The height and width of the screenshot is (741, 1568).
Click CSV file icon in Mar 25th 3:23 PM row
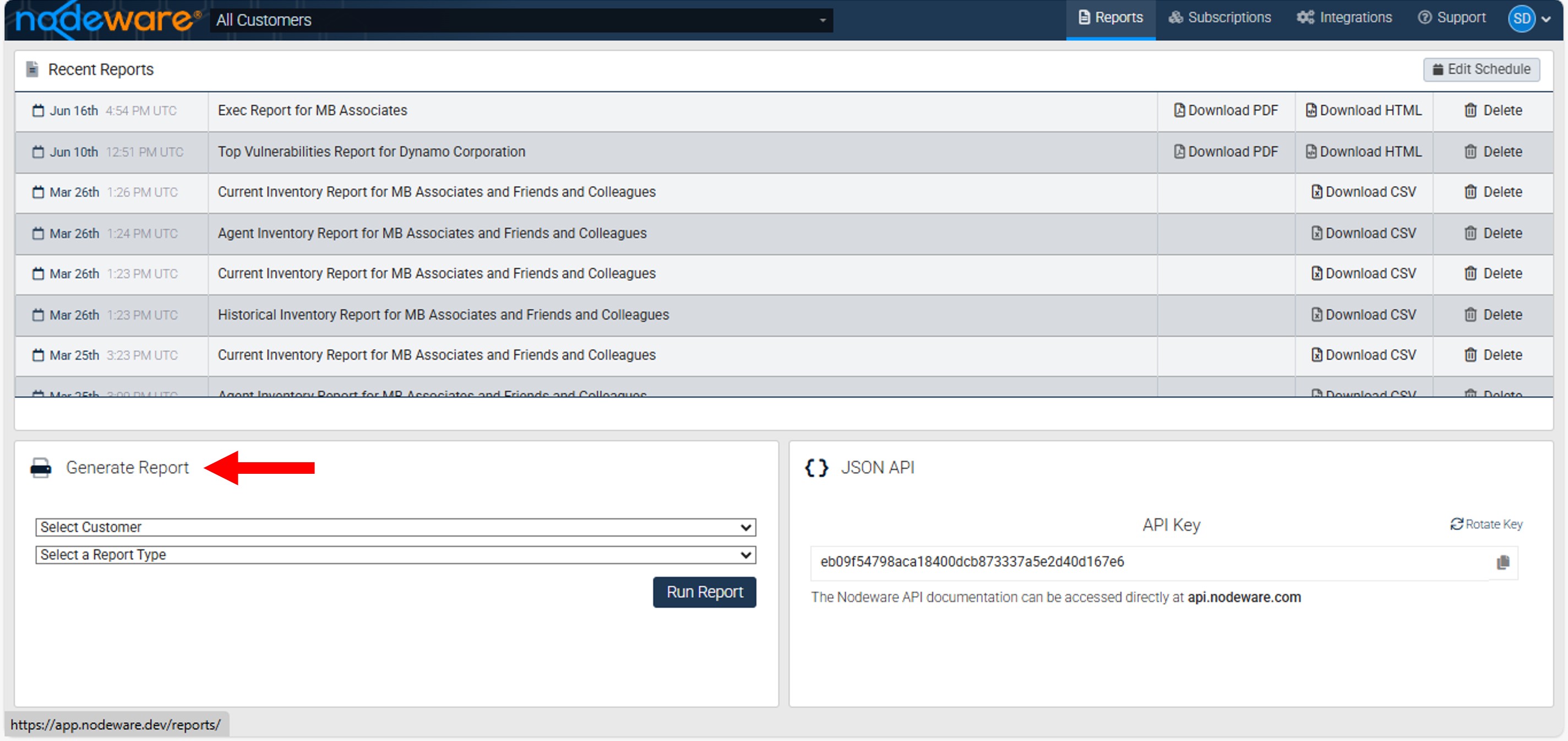(1316, 355)
